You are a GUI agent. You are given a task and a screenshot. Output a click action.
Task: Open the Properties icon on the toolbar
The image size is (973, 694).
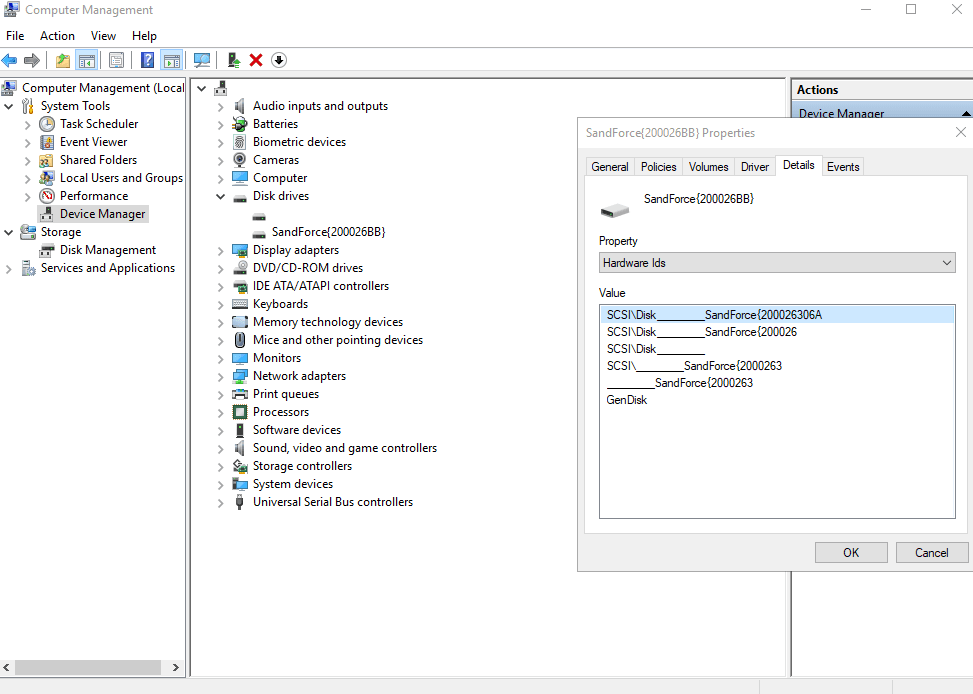tap(116, 60)
